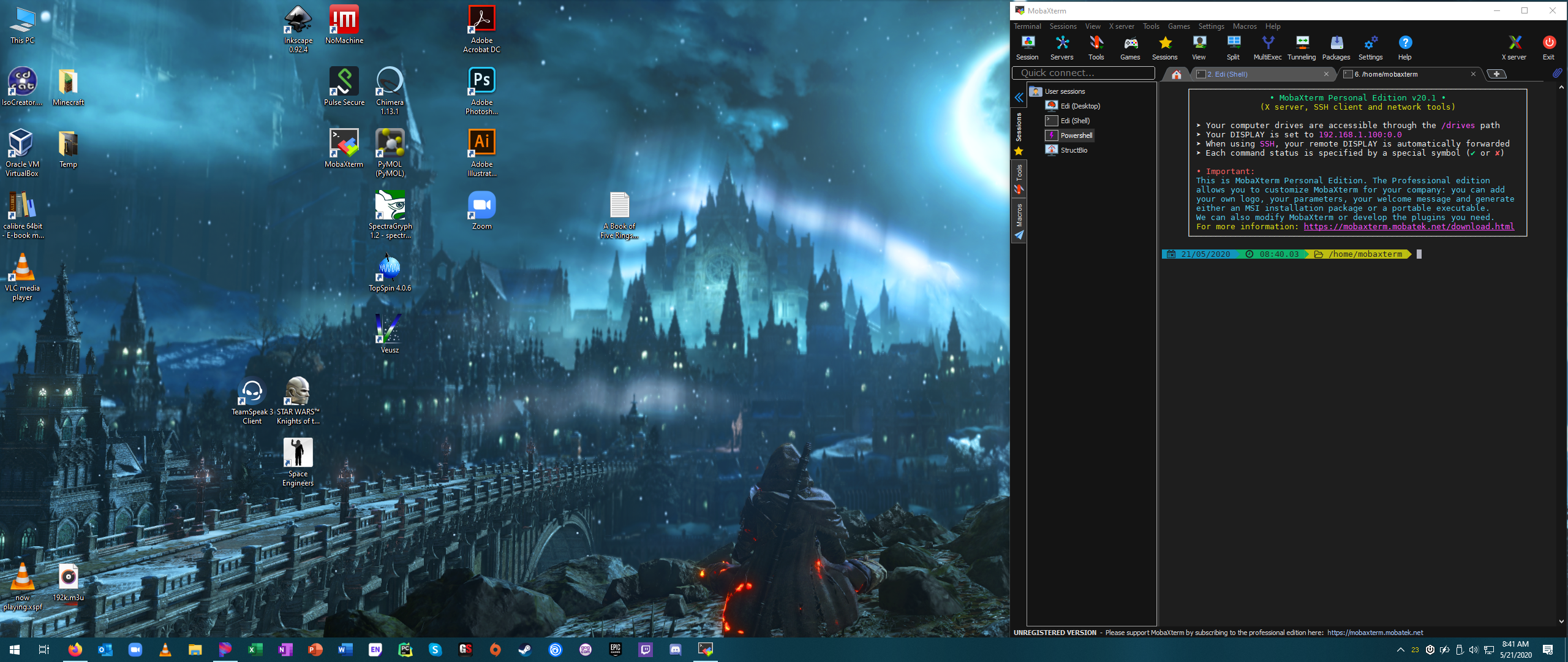Click the terminal scrollbar down arrow
This screenshot has height=662, width=1568.
tap(1561, 622)
